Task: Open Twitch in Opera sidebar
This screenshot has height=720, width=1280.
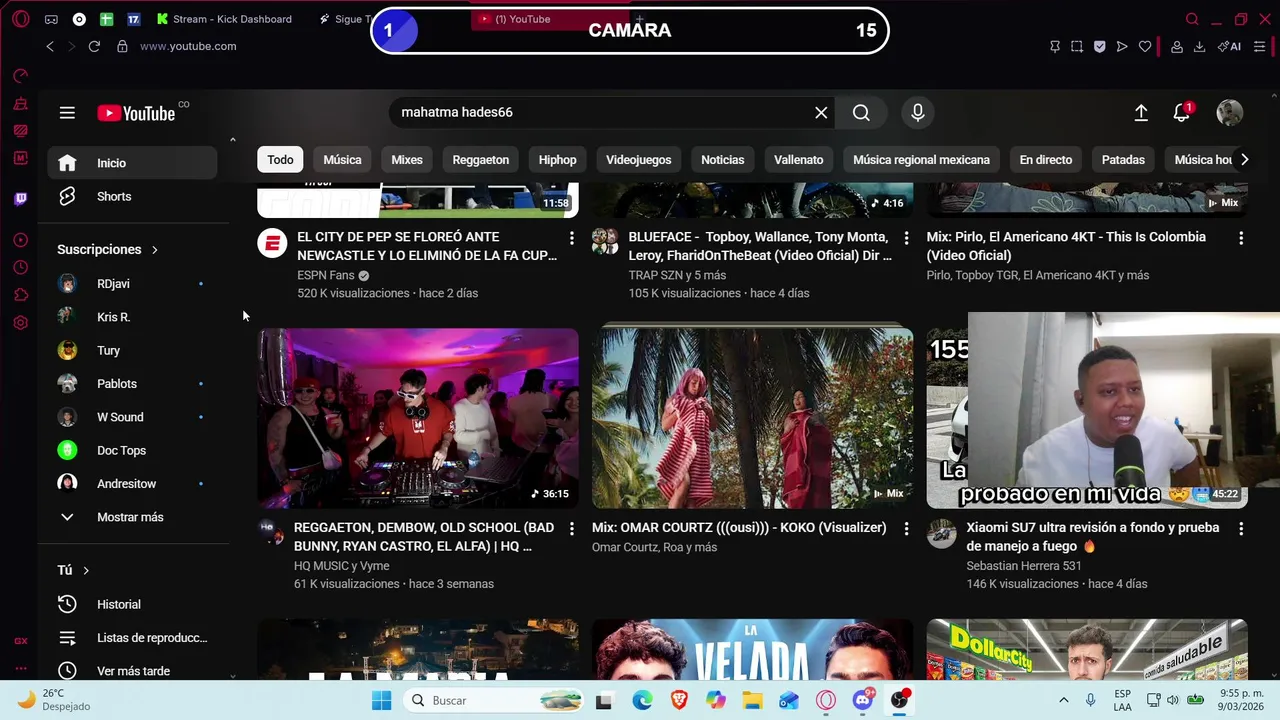Action: [20, 198]
